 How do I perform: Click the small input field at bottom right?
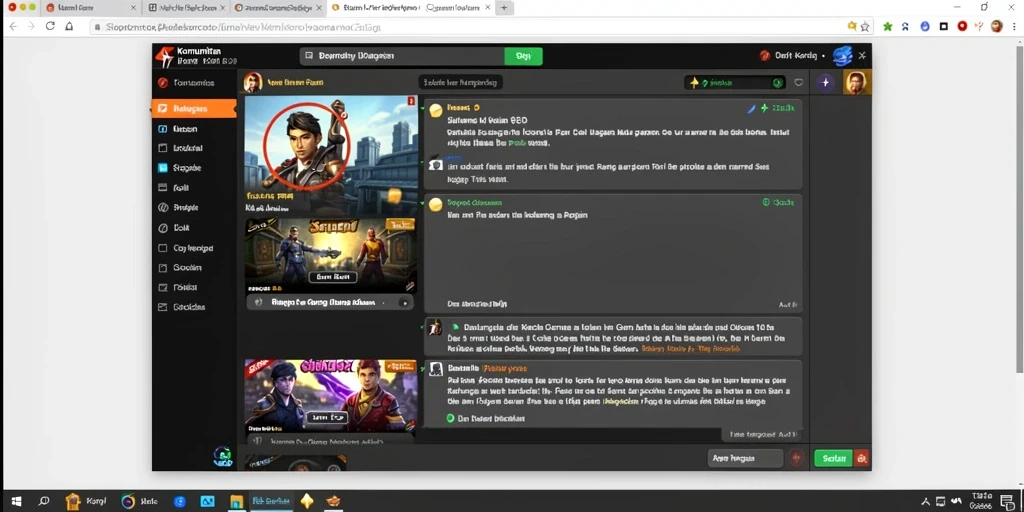(x=745, y=458)
